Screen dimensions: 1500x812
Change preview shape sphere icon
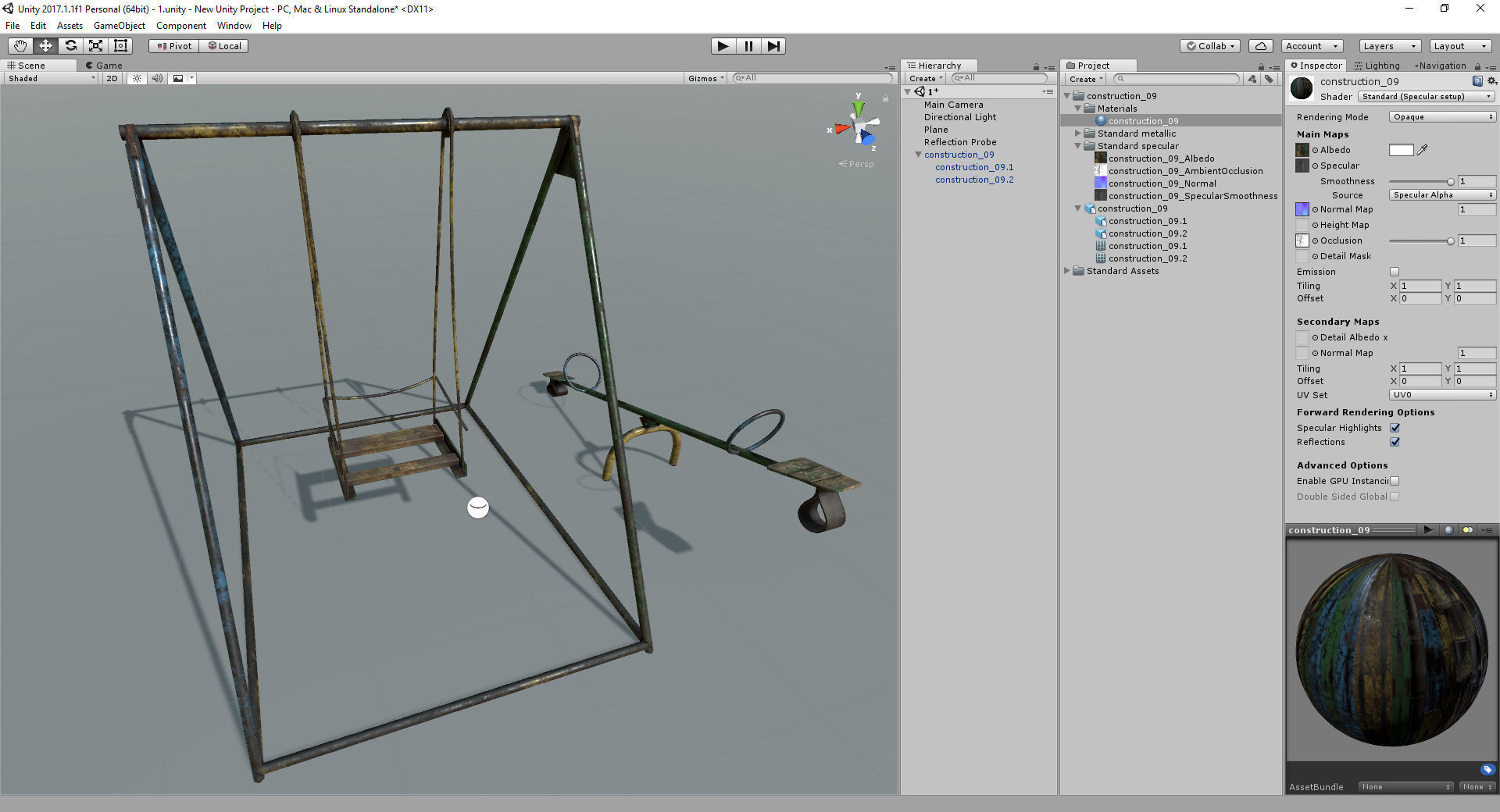click(1448, 530)
